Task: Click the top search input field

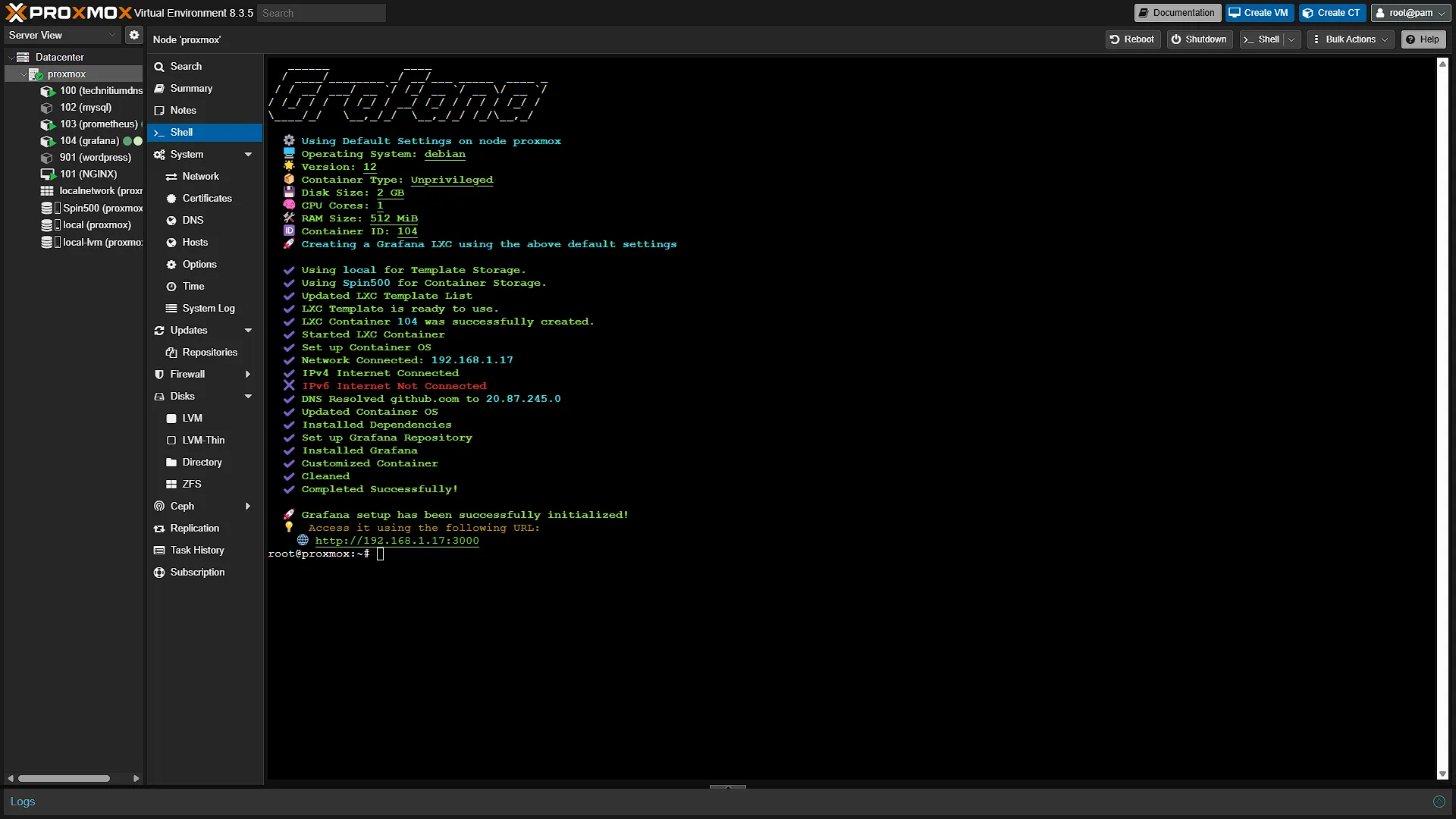Action: (x=322, y=13)
